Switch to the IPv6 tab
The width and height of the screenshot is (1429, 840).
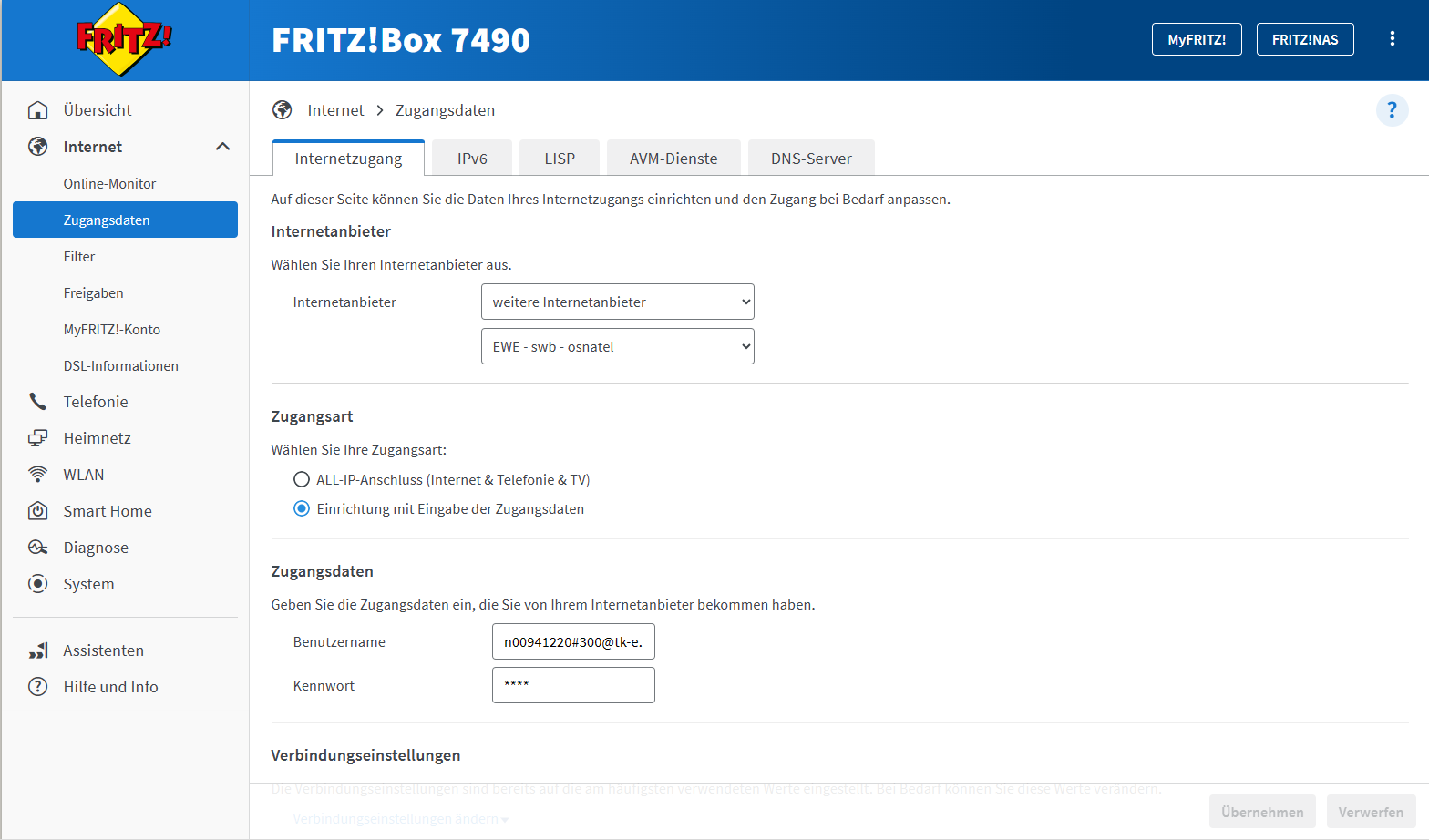click(472, 159)
